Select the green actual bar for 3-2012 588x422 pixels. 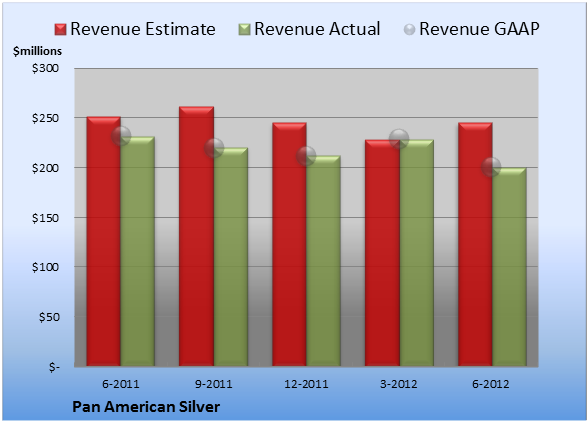[x=417, y=253]
